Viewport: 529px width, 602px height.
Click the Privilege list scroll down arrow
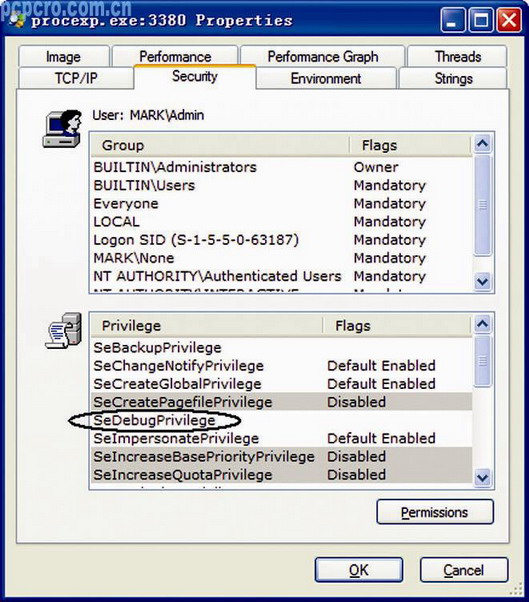click(482, 478)
